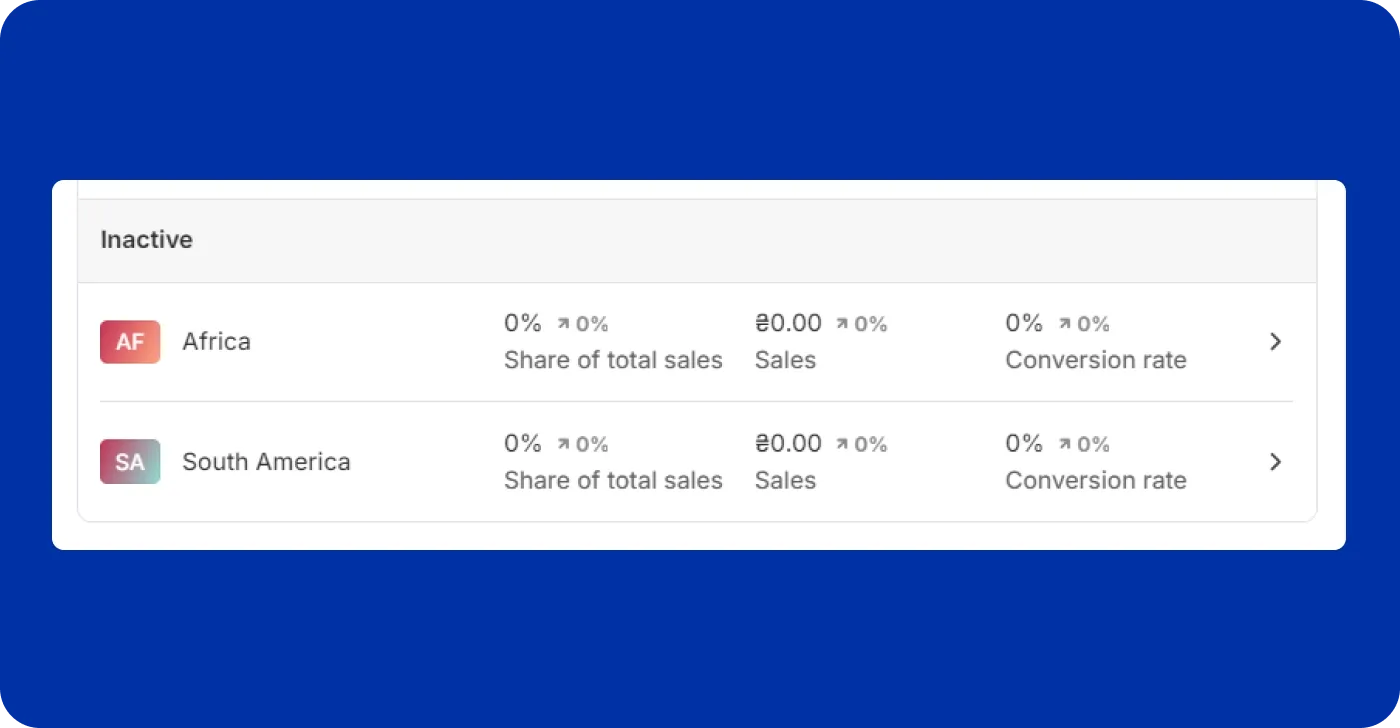Screen dimensions: 1400x728
Task: Click the gradient badge behind the SA initials
Action: tap(129, 462)
